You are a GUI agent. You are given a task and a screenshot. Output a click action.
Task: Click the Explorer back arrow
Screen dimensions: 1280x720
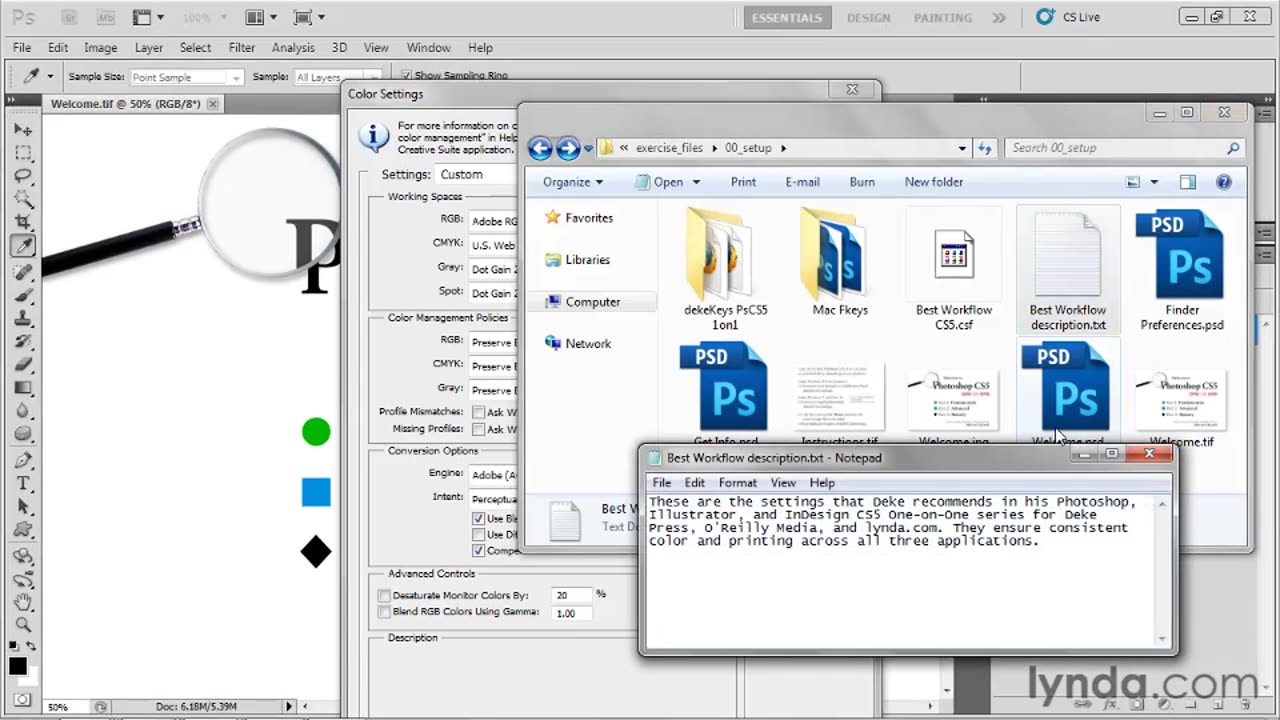pos(540,148)
